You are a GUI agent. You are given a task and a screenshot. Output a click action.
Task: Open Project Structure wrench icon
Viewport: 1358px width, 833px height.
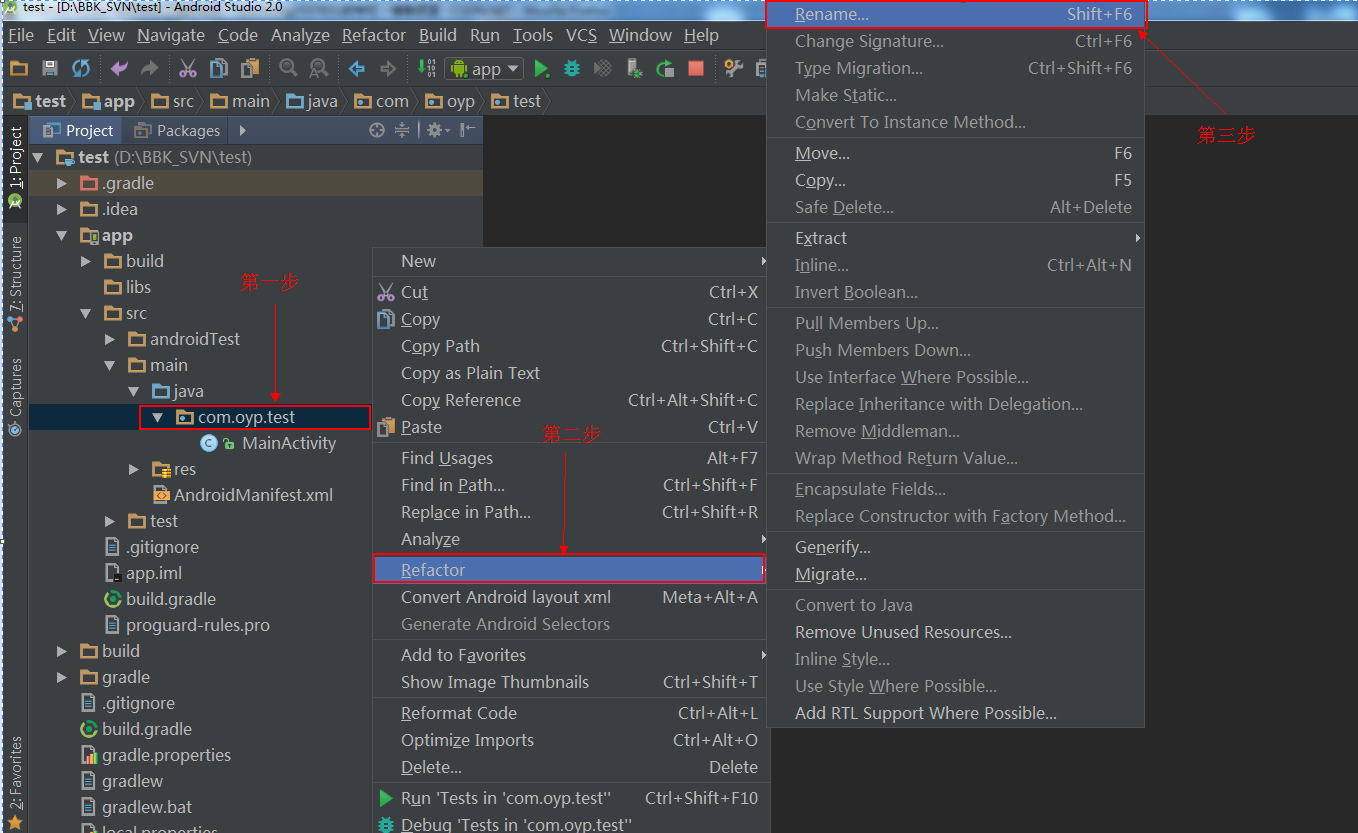734,68
